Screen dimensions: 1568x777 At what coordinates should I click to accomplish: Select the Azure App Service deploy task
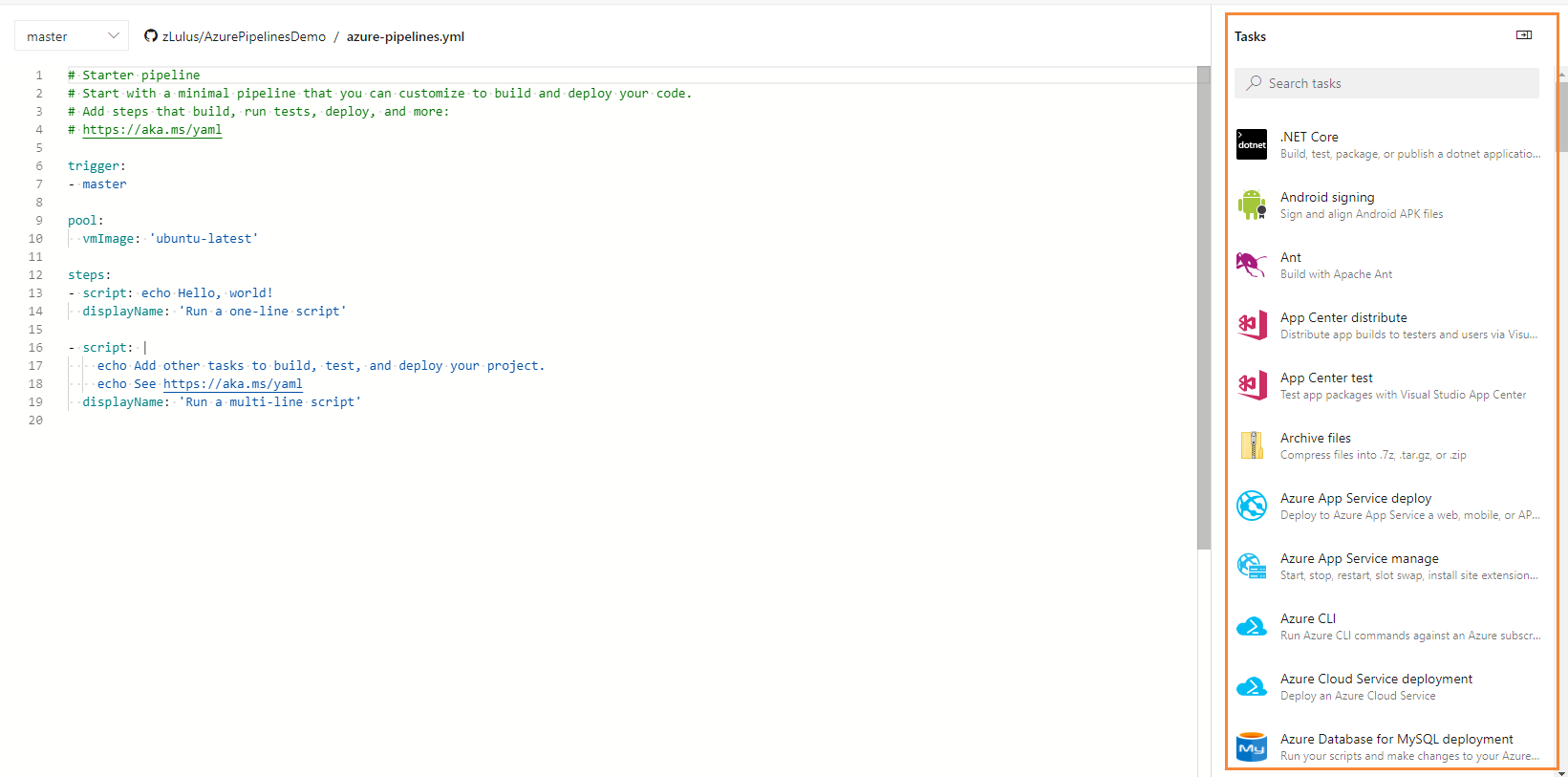pos(1388,506)
